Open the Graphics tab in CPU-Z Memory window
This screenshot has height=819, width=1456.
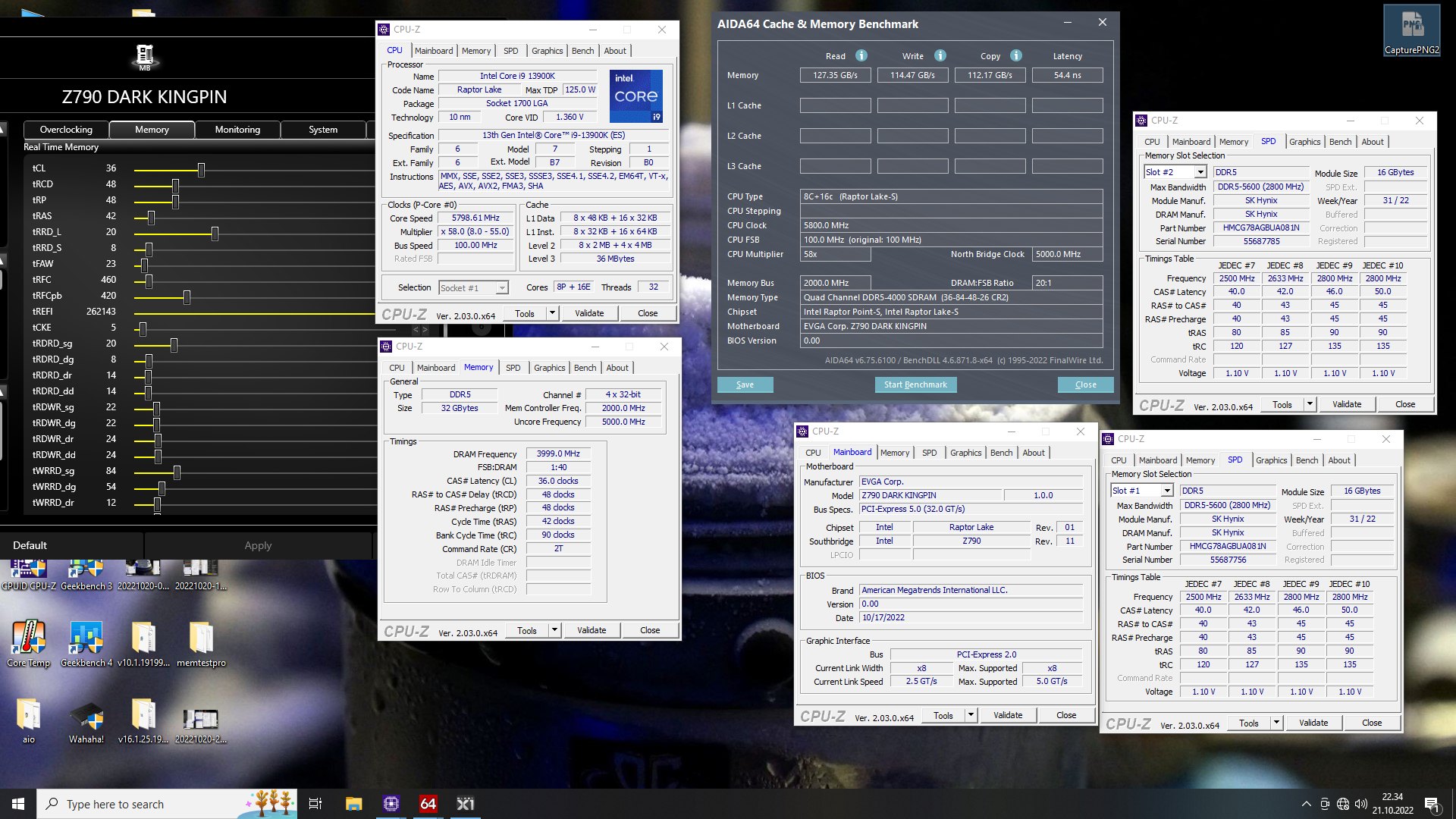550,368
